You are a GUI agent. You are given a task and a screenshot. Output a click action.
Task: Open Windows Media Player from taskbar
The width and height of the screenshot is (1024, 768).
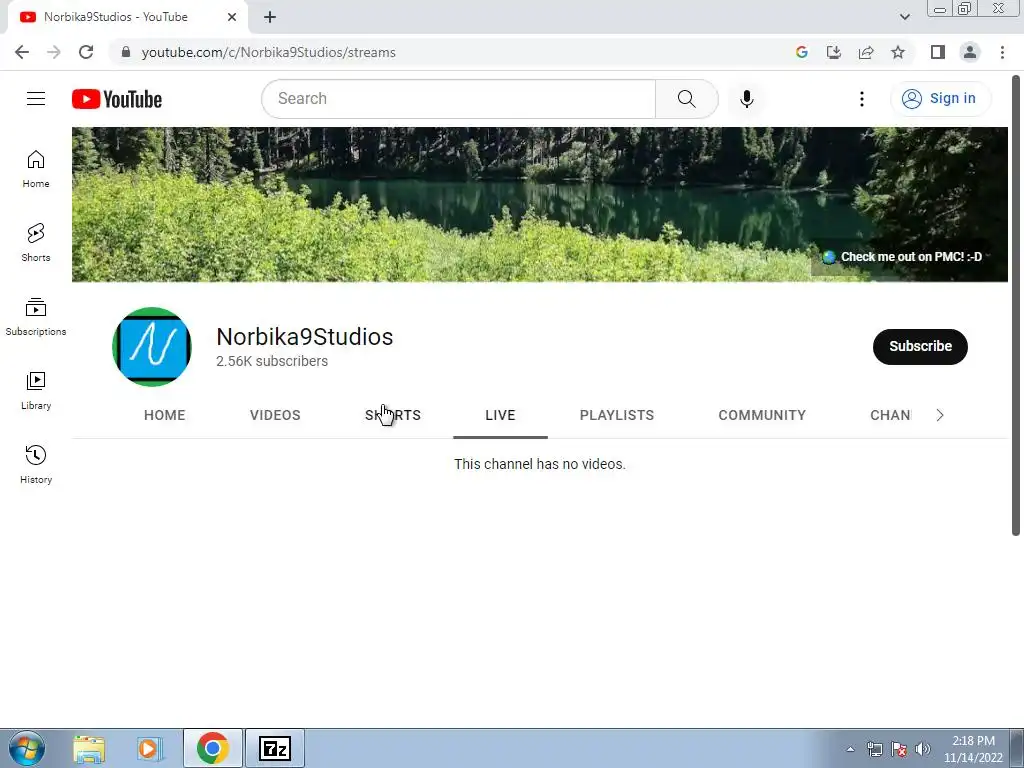(149, 748)
